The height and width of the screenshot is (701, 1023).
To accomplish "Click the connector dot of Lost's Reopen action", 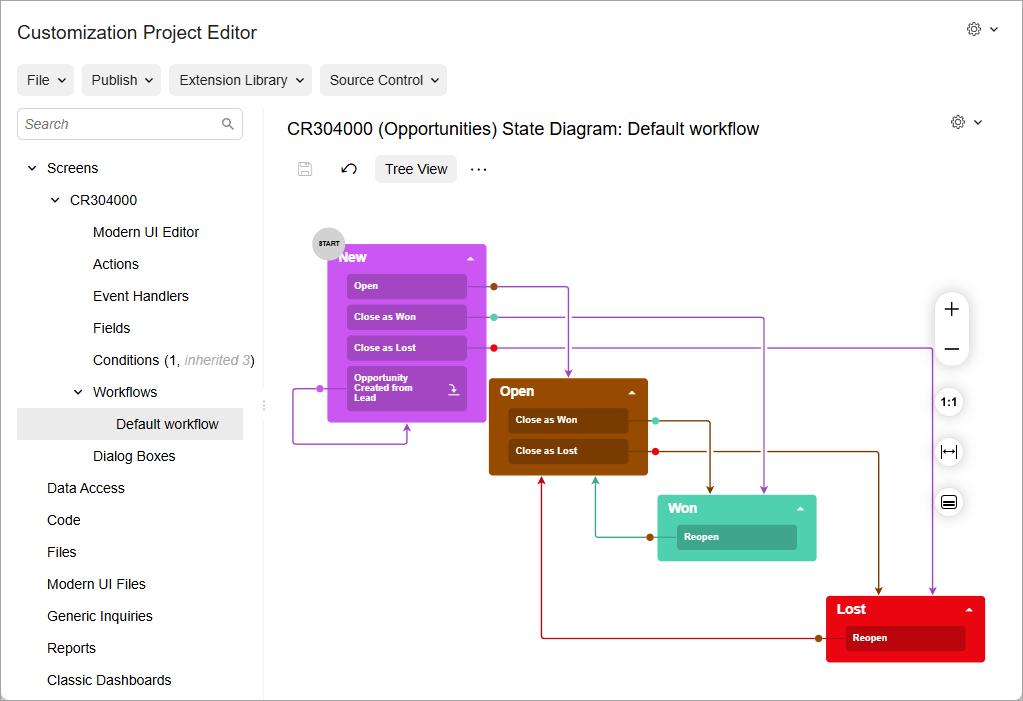I will pyautogui.click(x=819, y=638).
